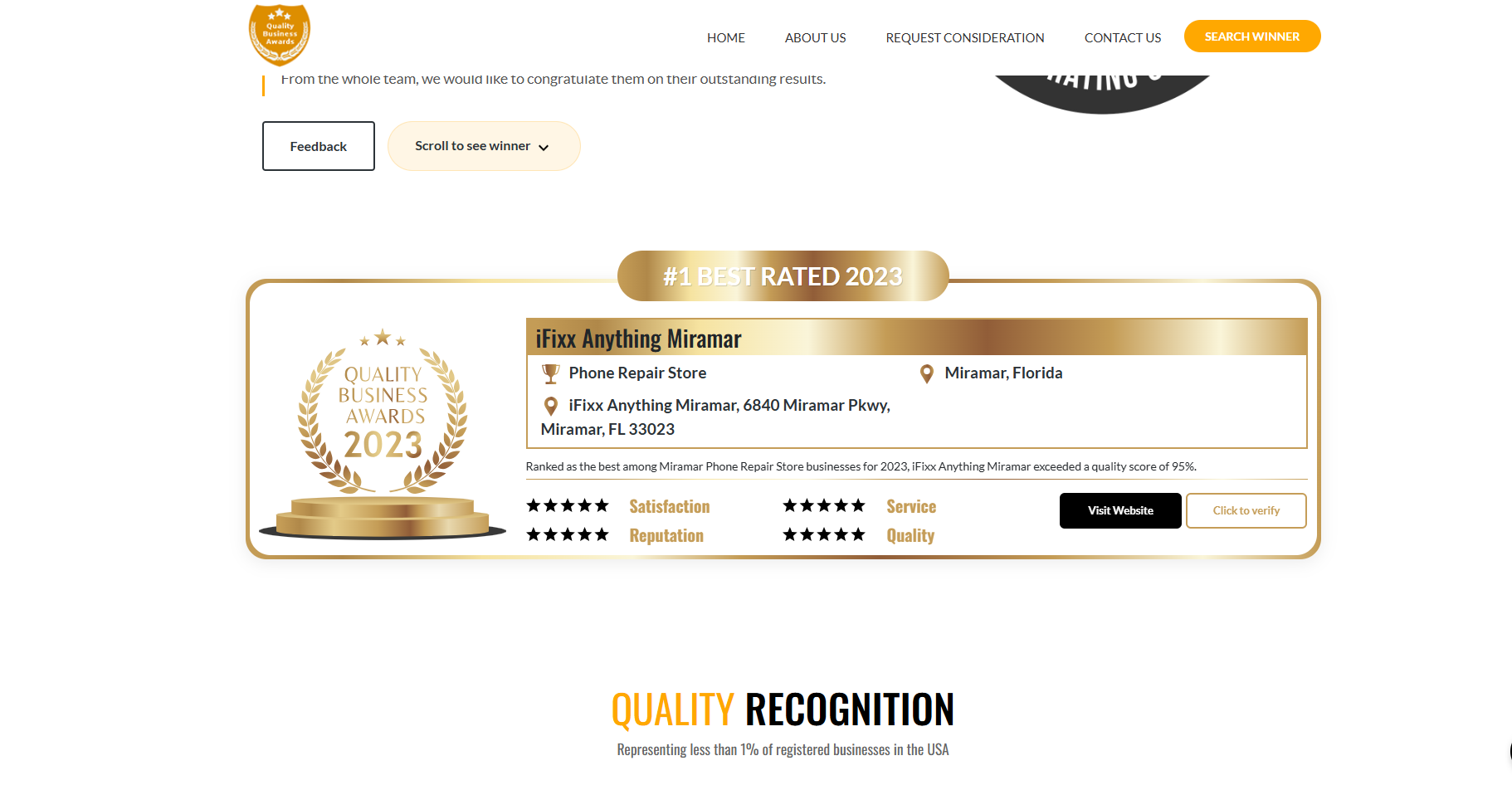Click the Feedback button
The image size is (1512, 785).
[319, 146]
